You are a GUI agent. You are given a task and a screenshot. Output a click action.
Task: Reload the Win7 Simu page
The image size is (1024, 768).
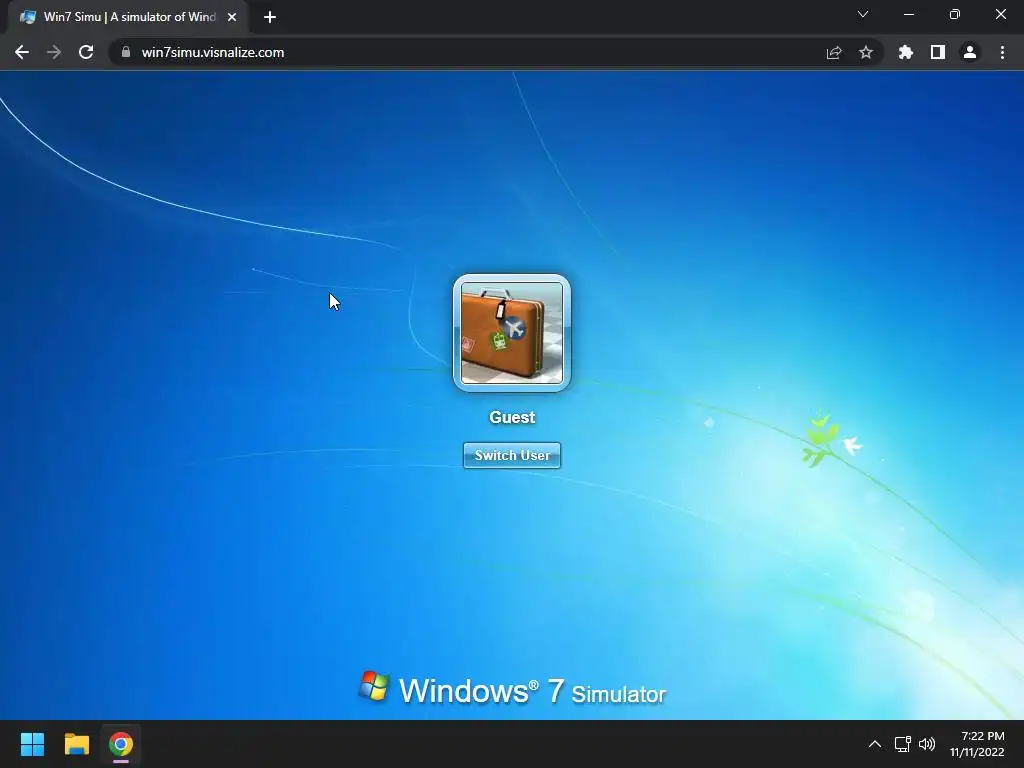[86, 52]
